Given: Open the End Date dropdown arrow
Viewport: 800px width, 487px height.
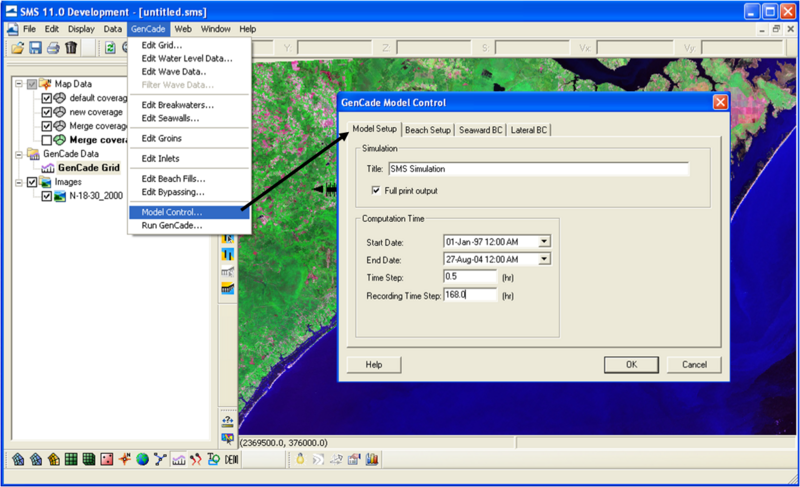Looking at the screenshot, I should [x=544, y=259].
